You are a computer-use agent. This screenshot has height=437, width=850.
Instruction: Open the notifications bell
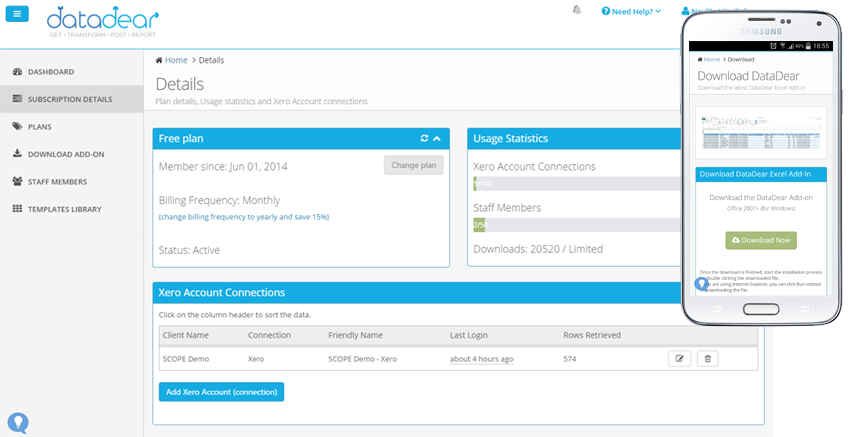click(577, 10)
